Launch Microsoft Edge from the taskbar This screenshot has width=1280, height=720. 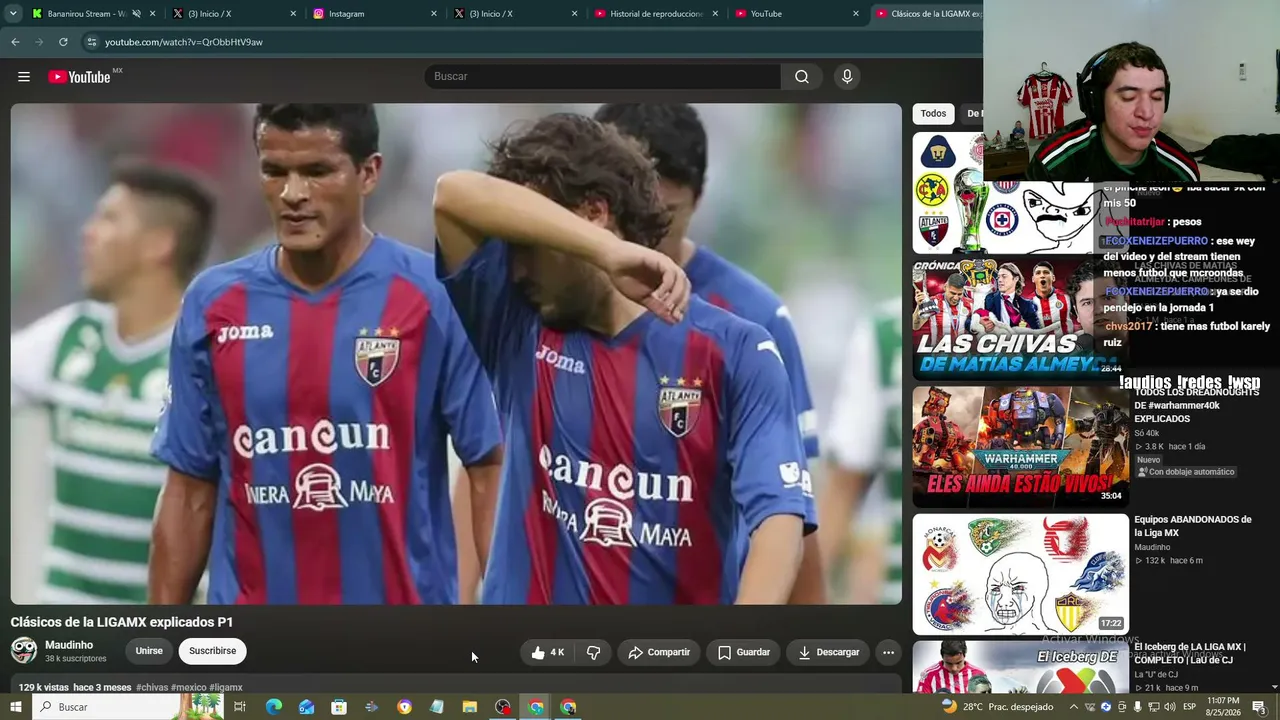(x=273, y=707)
